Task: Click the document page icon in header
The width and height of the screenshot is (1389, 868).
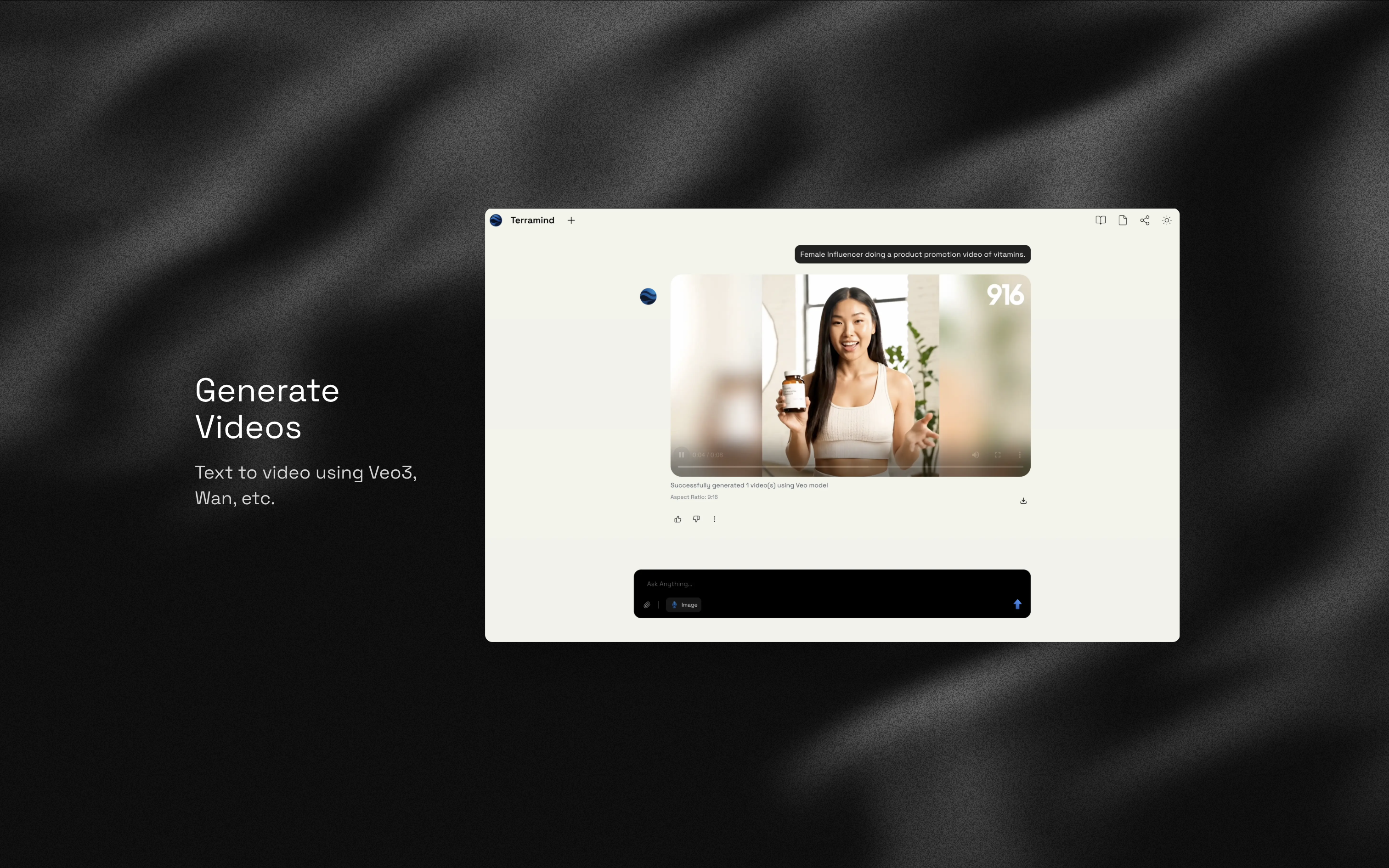Action: [1123, 220]
